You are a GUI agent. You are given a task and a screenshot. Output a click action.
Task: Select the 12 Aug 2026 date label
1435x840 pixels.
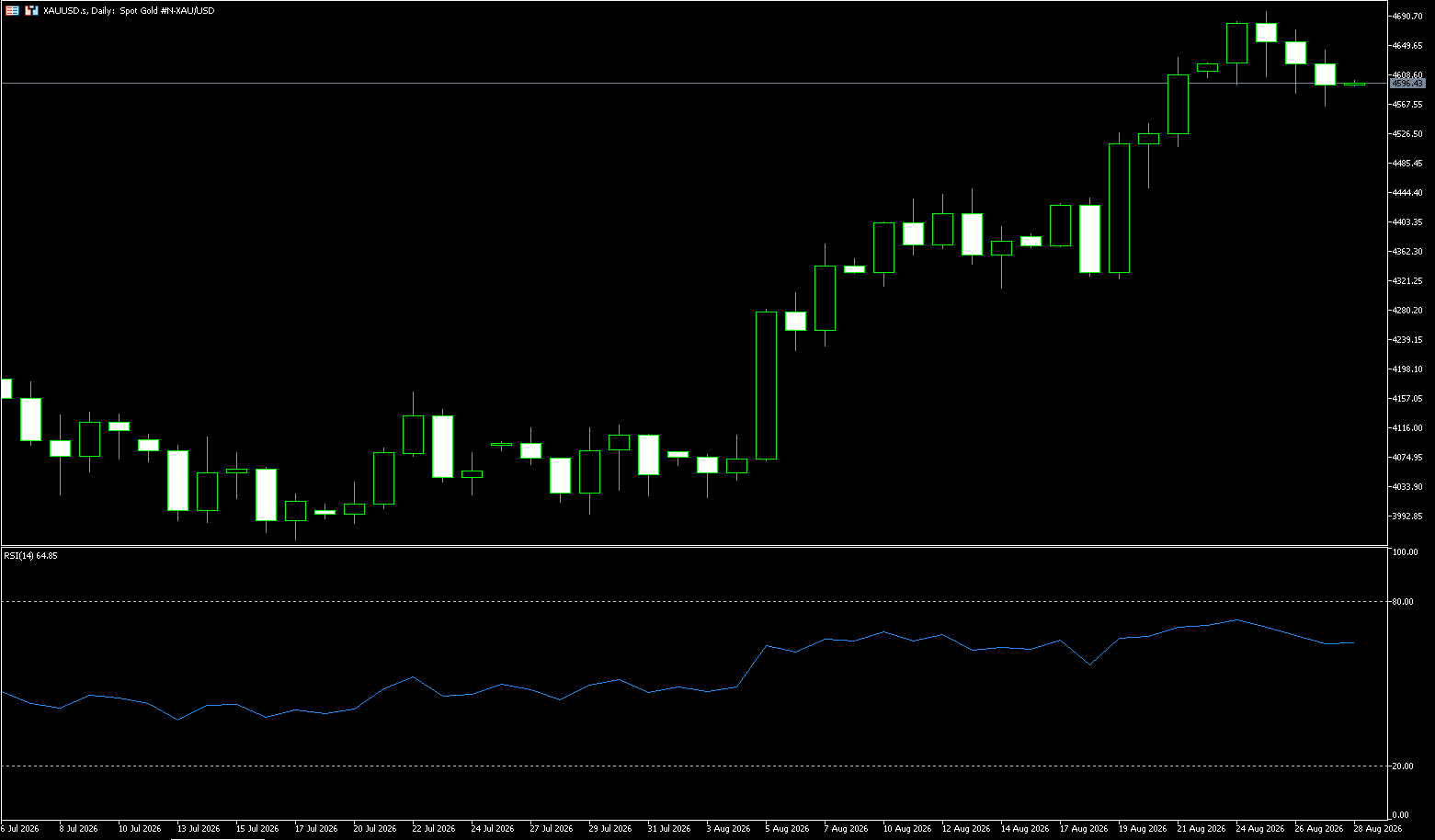(x=965, y=829)
